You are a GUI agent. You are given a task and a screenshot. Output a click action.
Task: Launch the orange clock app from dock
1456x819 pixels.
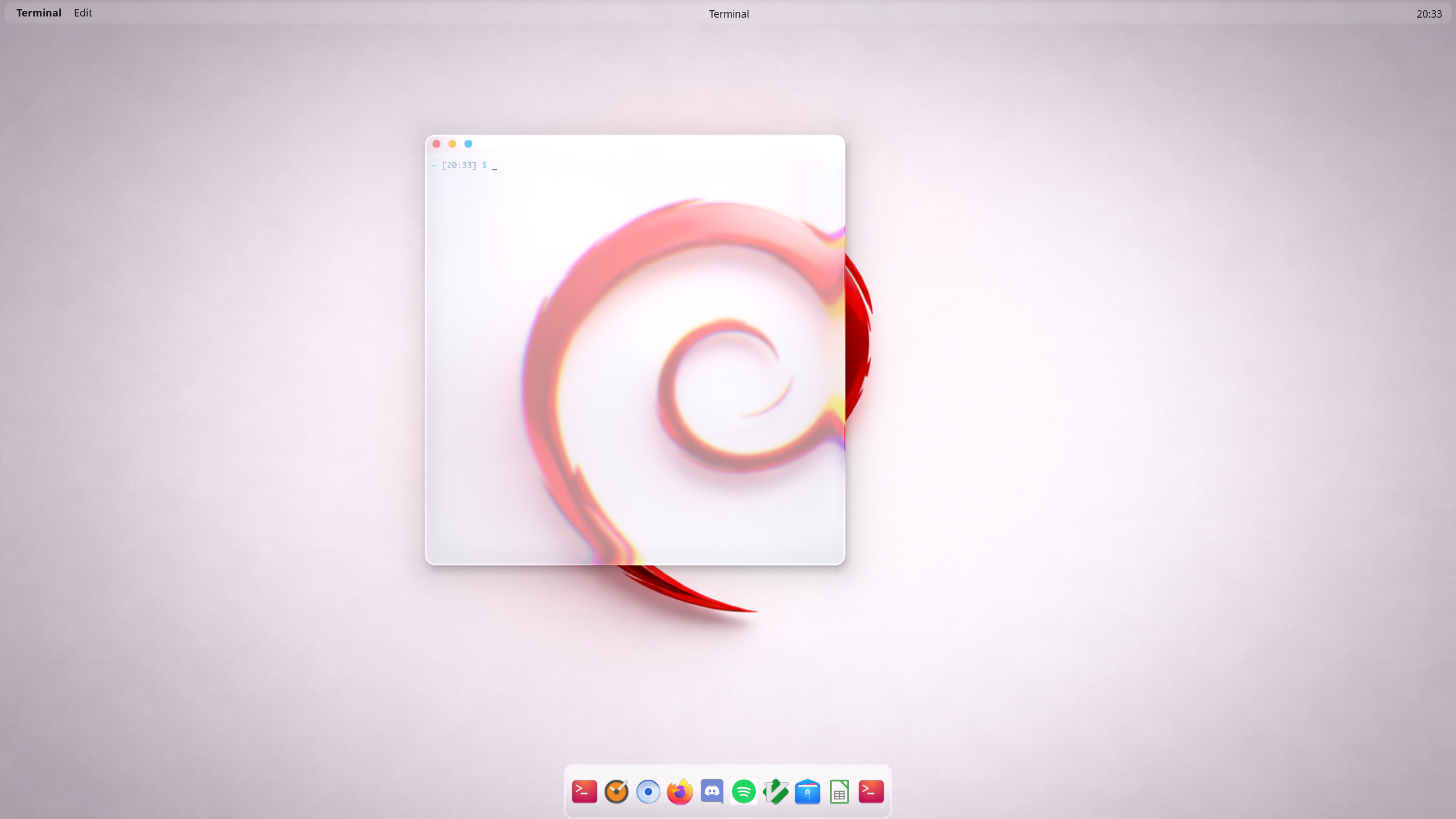616,792
